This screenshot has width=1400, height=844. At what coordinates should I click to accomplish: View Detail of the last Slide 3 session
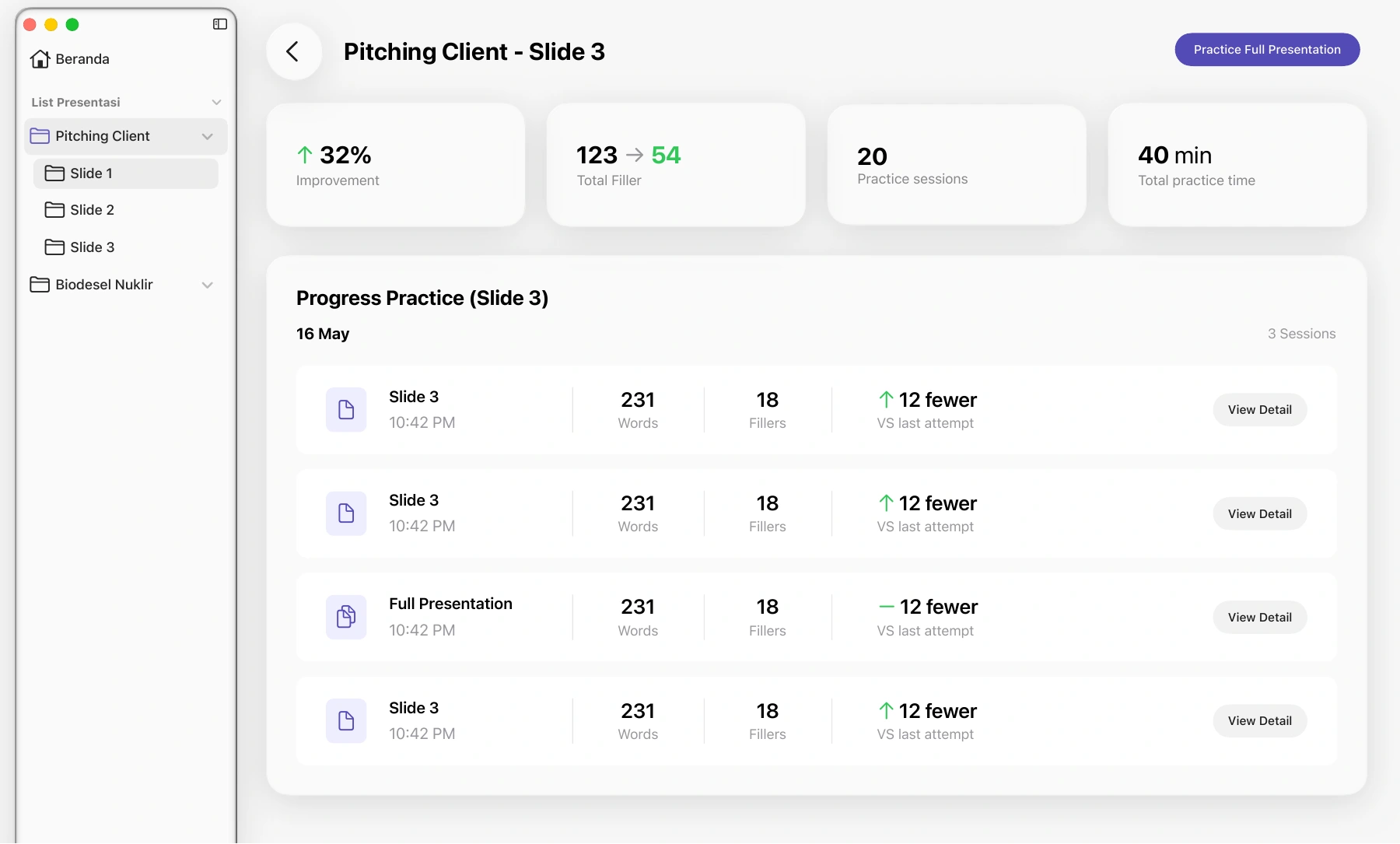pyautogui.click(x=1260, y=720)
